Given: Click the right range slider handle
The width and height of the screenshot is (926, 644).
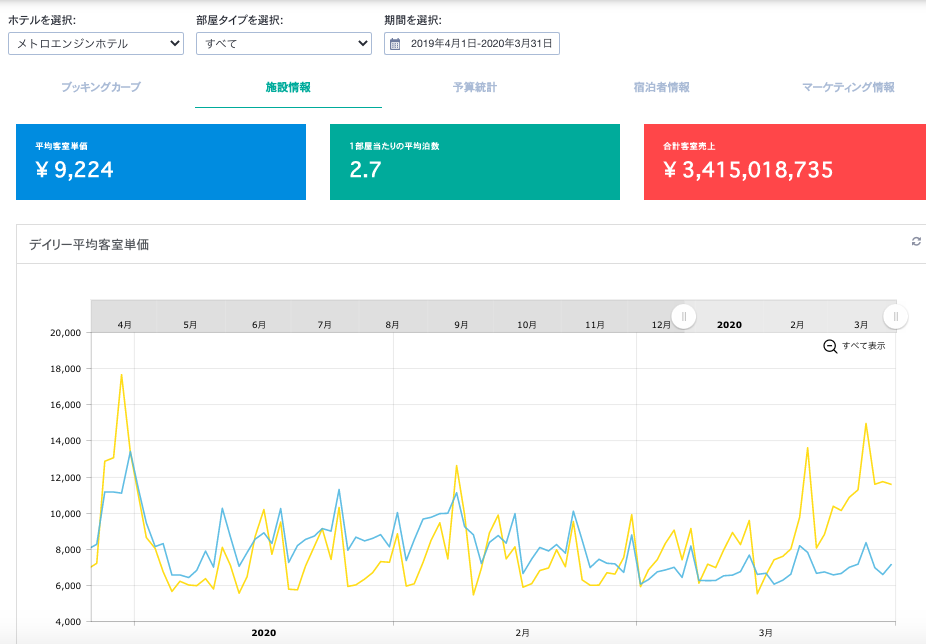Looking at the screenshot, I should click(x=895, y=316).
